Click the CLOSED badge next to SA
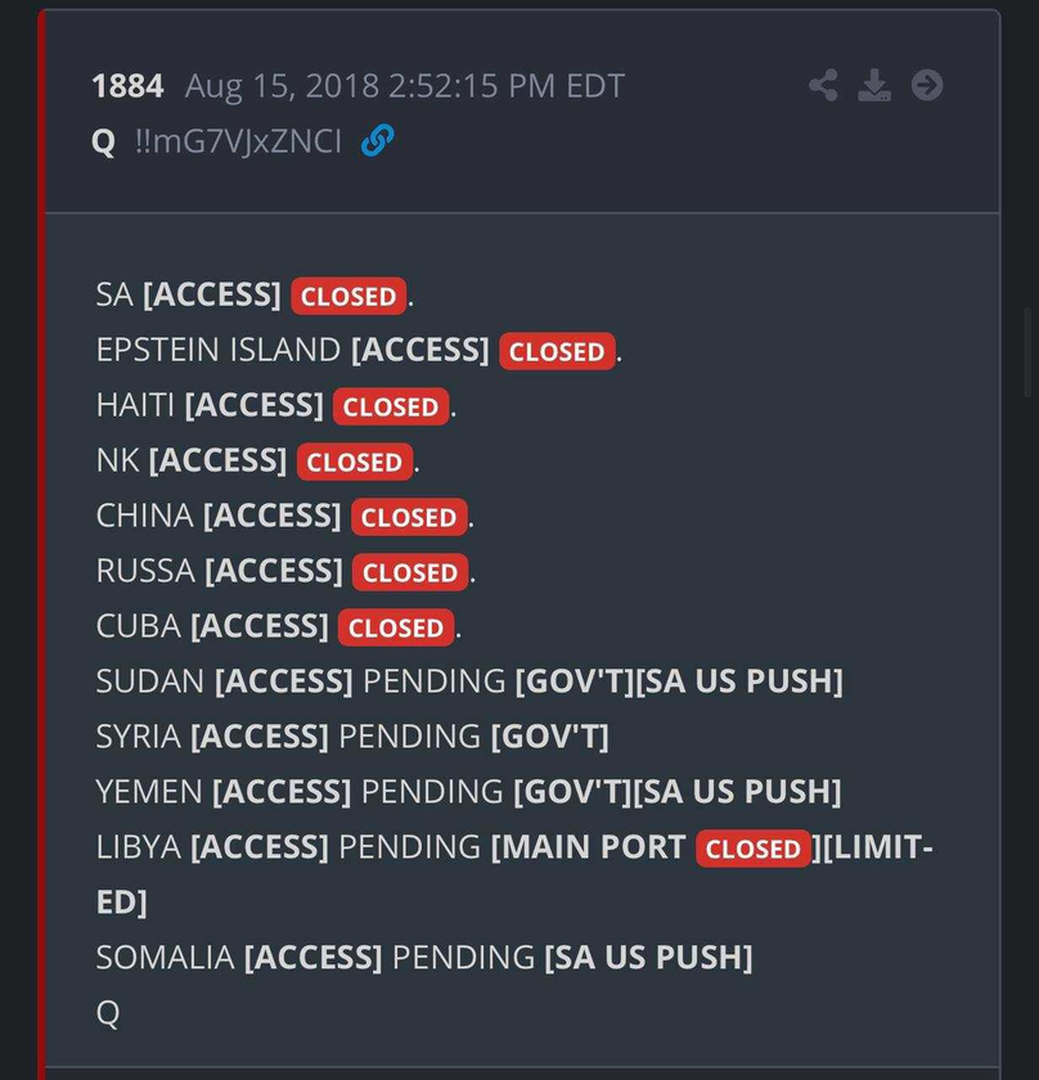 (348, 296)
